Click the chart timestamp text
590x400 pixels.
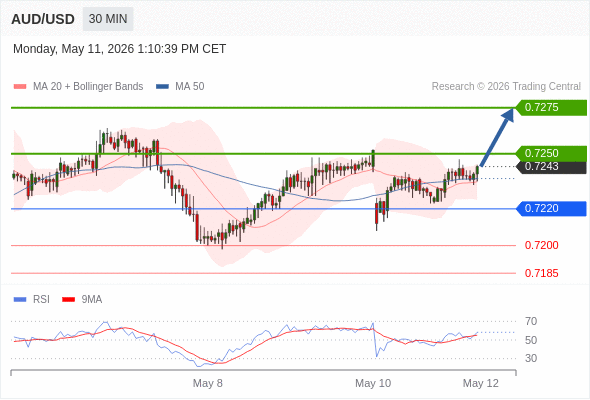[120, 49]
